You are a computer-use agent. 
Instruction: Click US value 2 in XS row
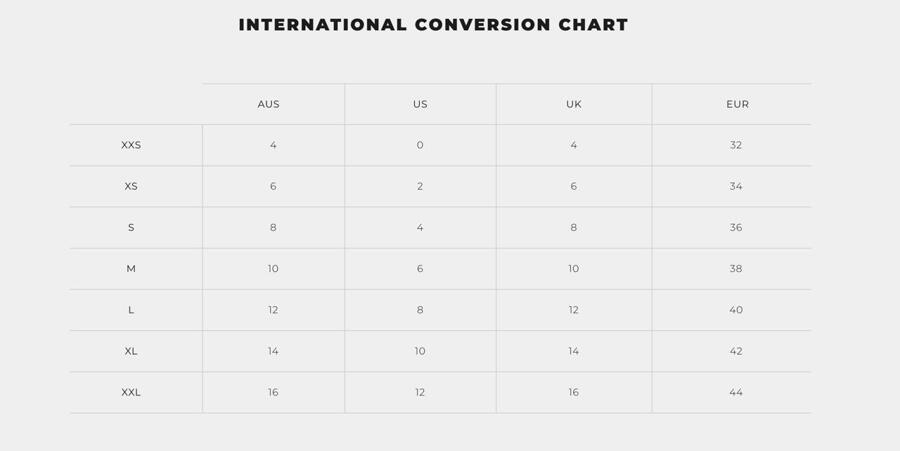(420, 186)
